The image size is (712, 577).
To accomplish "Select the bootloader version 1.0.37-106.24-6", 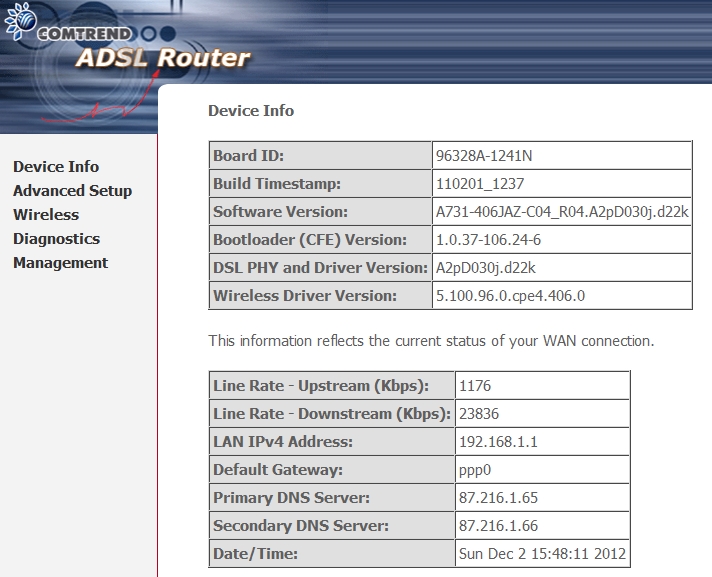I will click(x=488, y=240).
